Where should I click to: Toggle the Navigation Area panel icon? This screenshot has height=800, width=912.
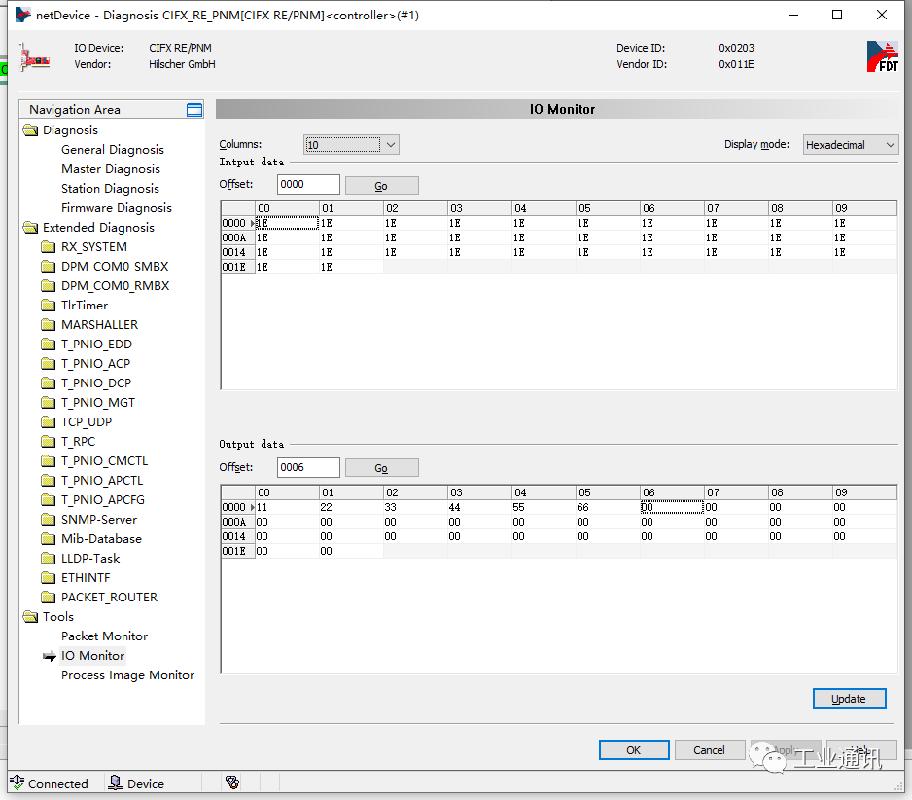tap(194, 110)
